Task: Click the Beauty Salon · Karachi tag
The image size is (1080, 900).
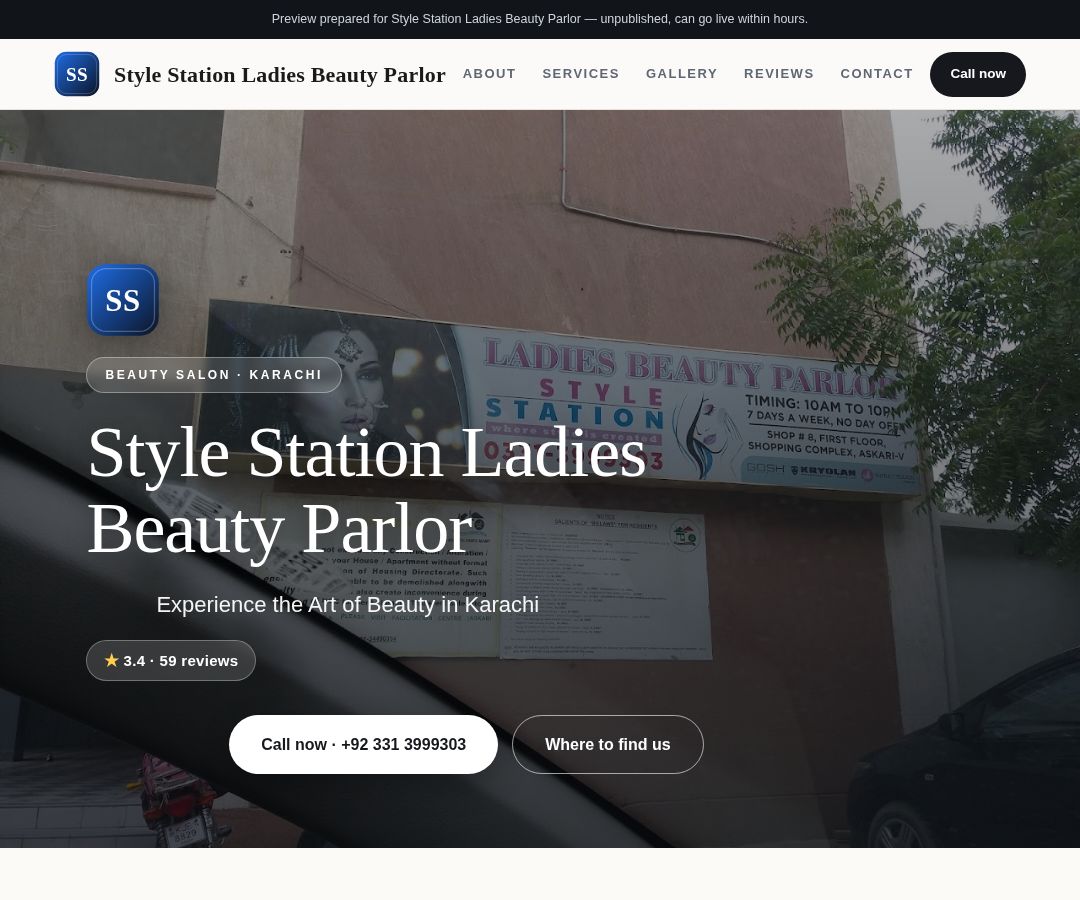Action: coord(214,375)
